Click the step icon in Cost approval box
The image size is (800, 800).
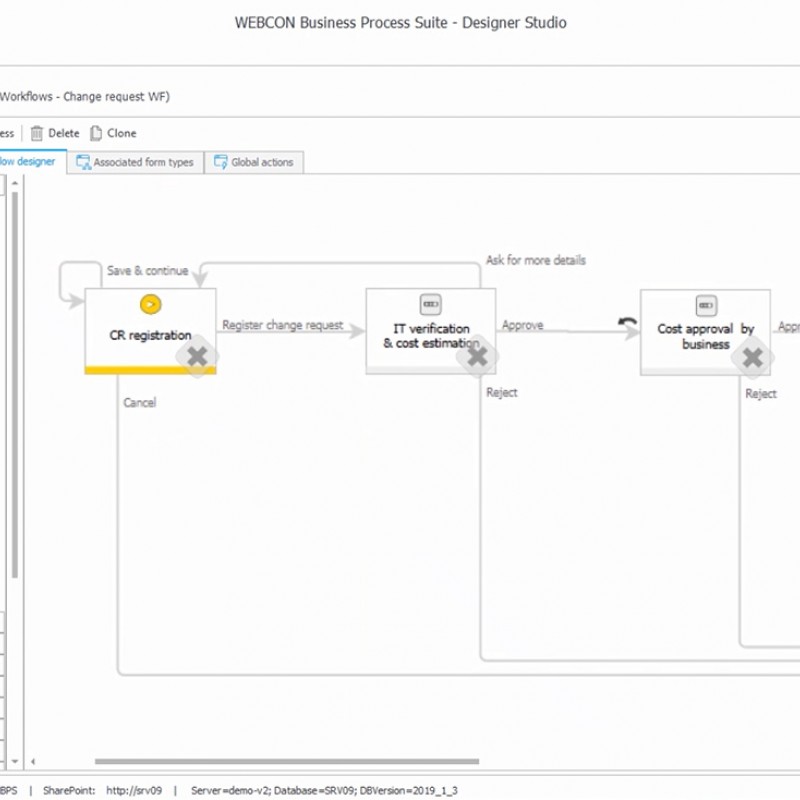pos(705,305)
